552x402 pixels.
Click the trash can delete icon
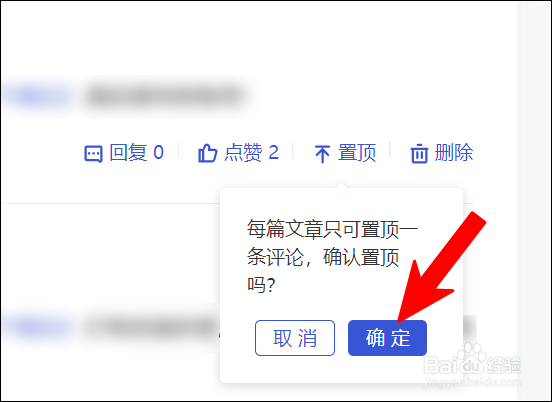(x=419, y=153)
